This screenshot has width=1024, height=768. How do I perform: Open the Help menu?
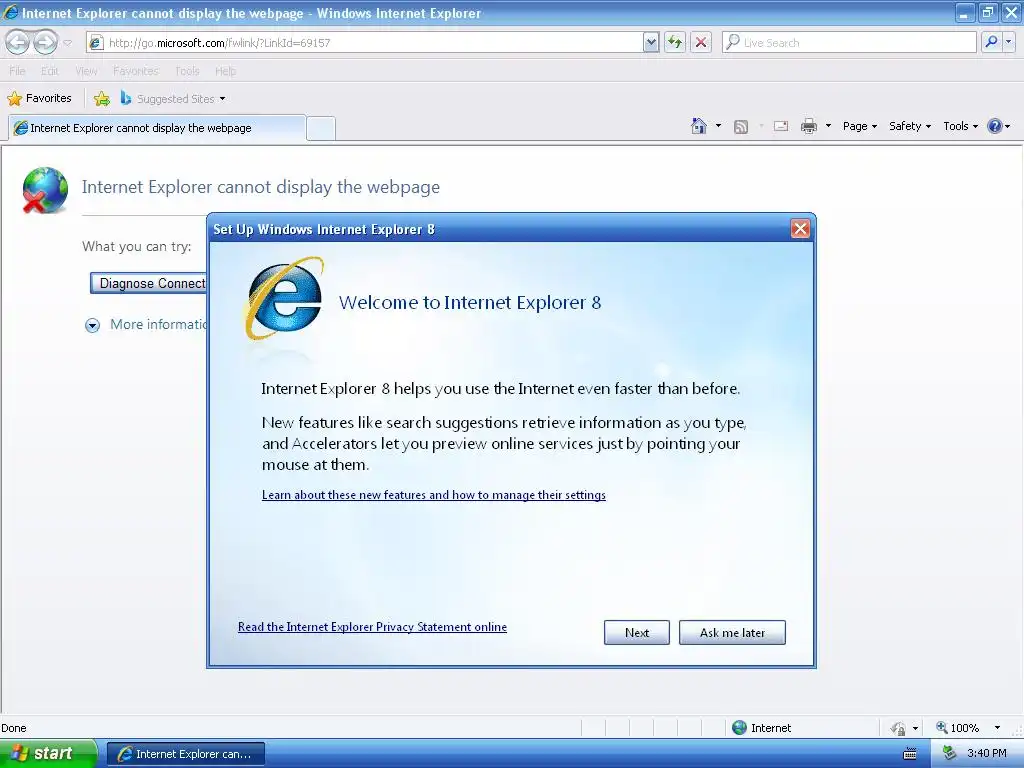click(225, 71)
